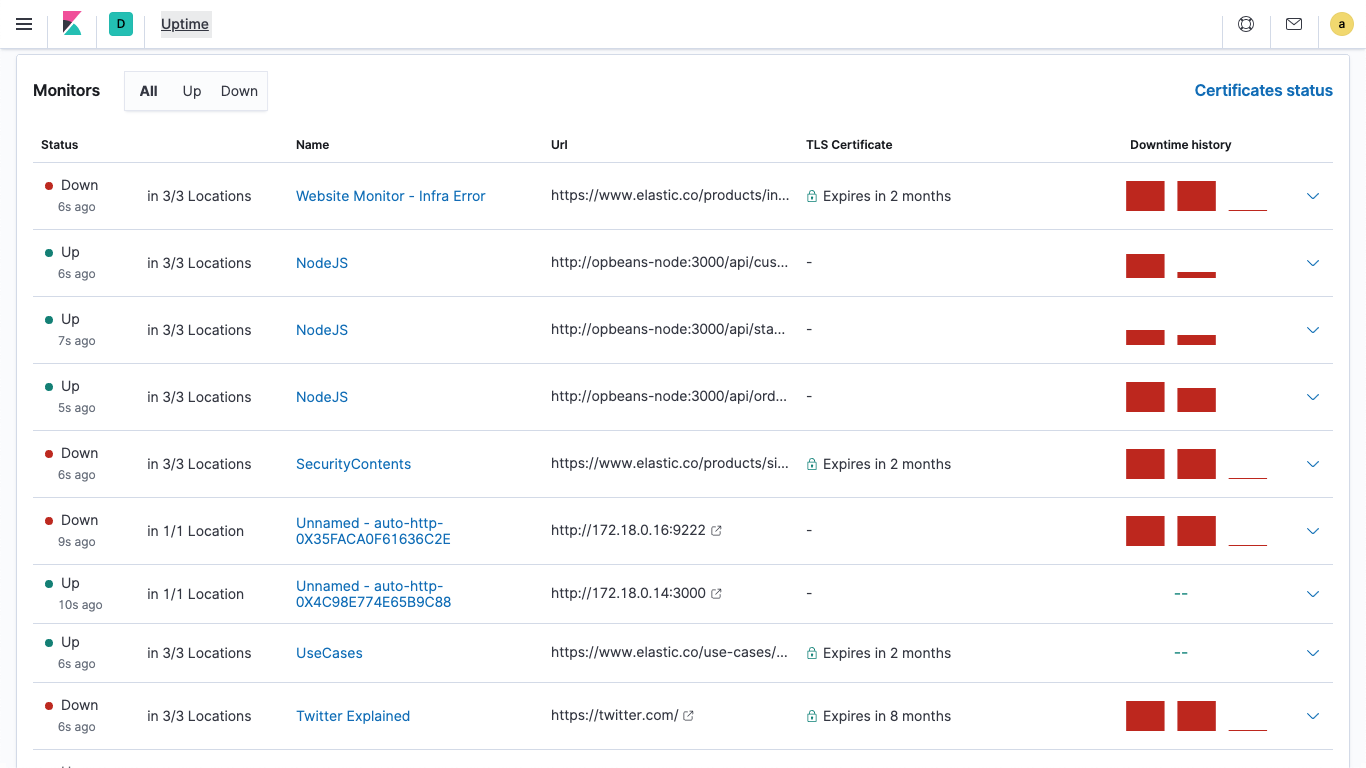Open the help menu lifebuoy icon
The image size is (1366, 768).
tap(1246, 24)
